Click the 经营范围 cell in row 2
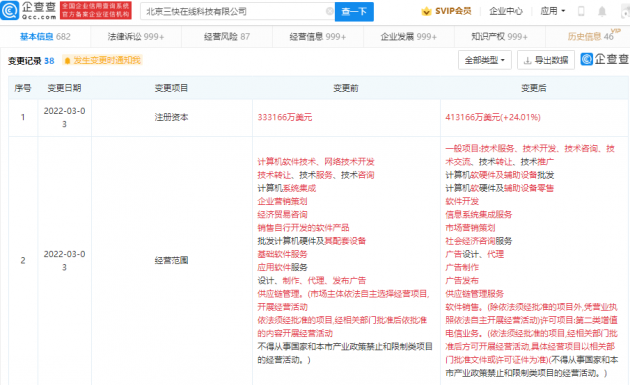 [172, 260]
